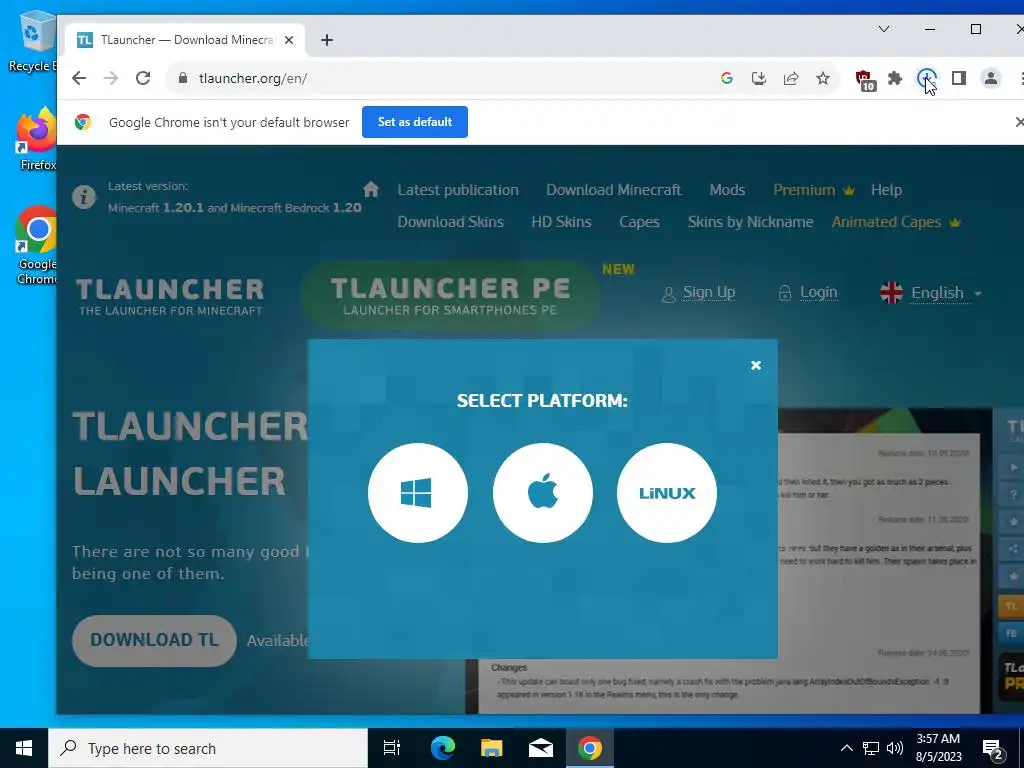Click the DOWNLOAD TL button

coord(154,640)
